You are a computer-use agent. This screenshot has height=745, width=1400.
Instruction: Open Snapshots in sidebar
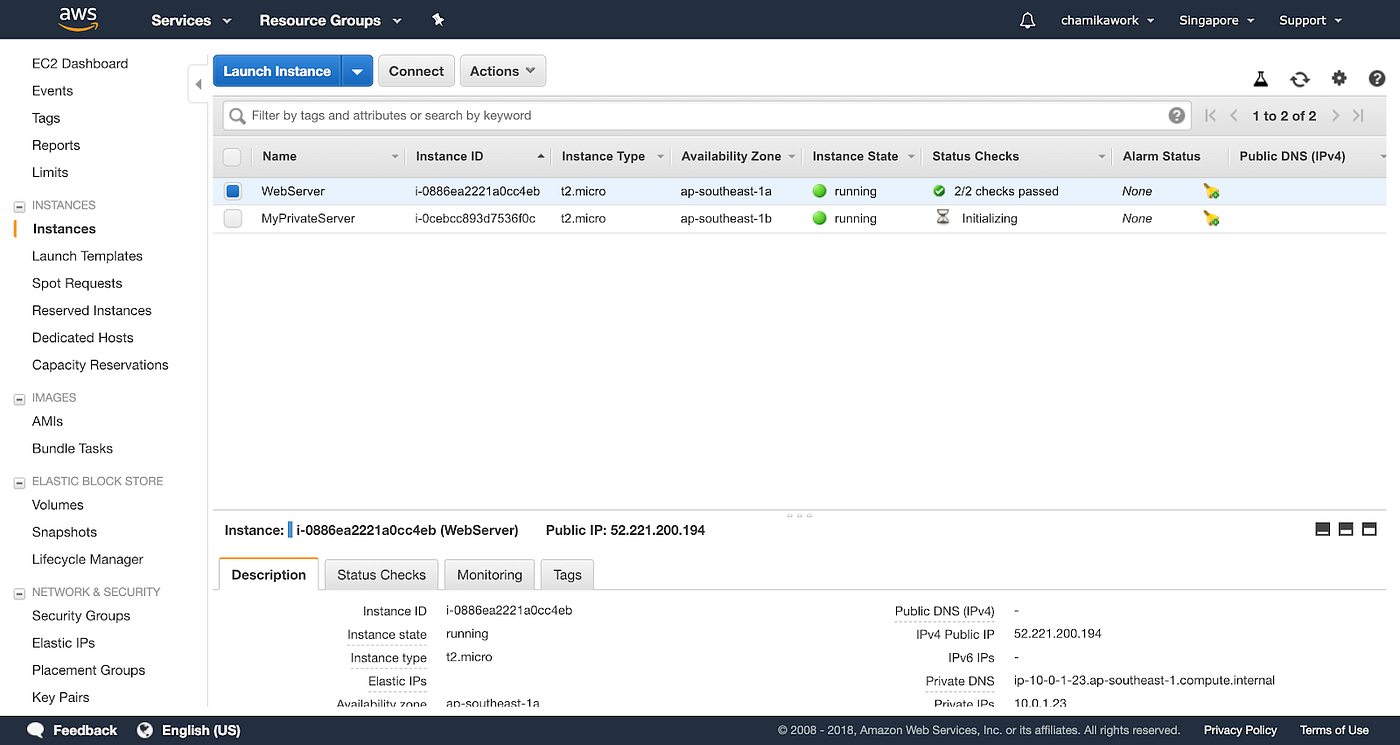coord(65,532)
